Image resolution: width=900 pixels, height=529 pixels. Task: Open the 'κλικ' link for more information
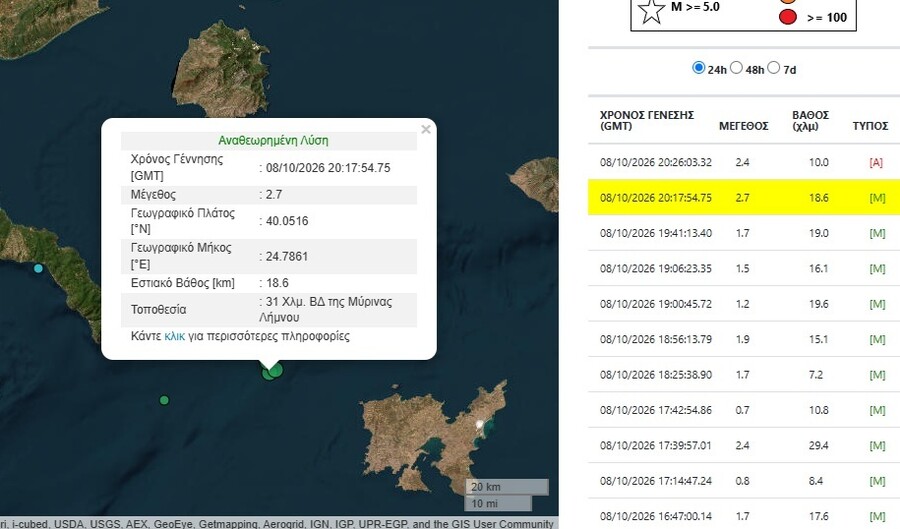[x=174, y=336]
